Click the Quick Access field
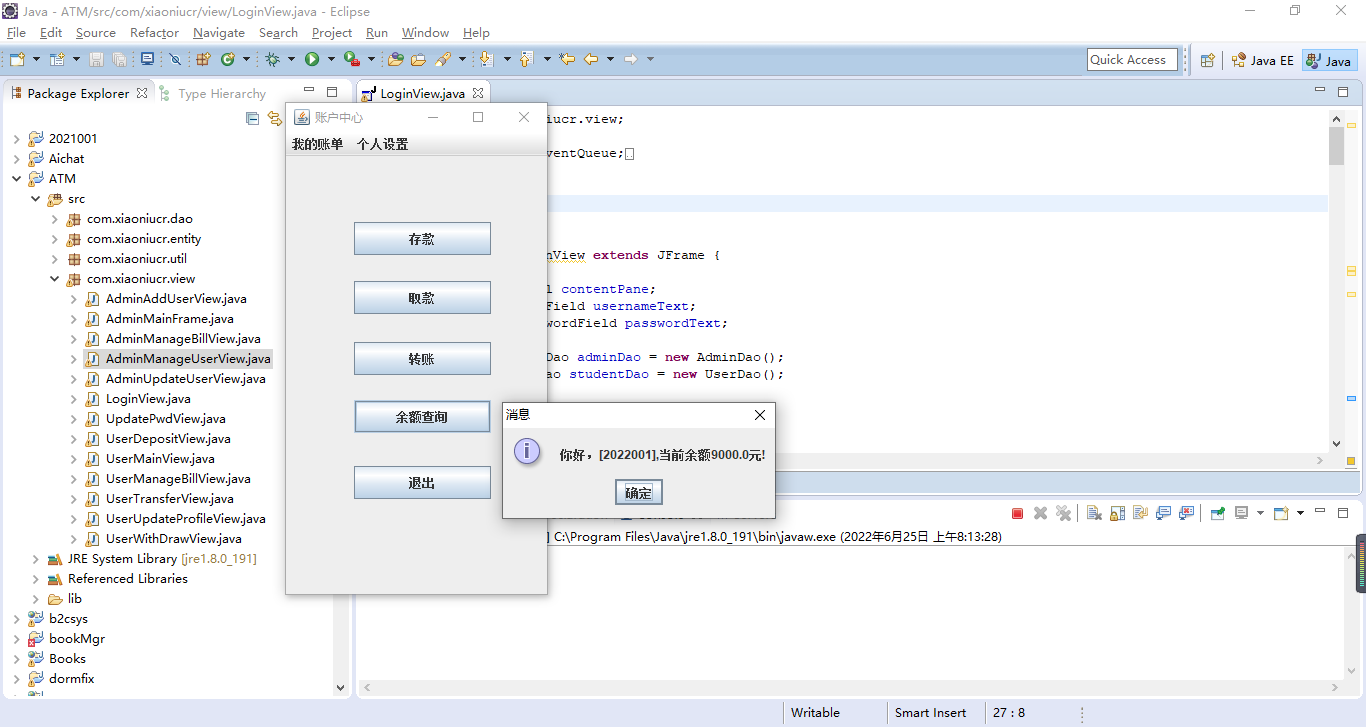The image size is (1366, 727). coord(1132,60)
